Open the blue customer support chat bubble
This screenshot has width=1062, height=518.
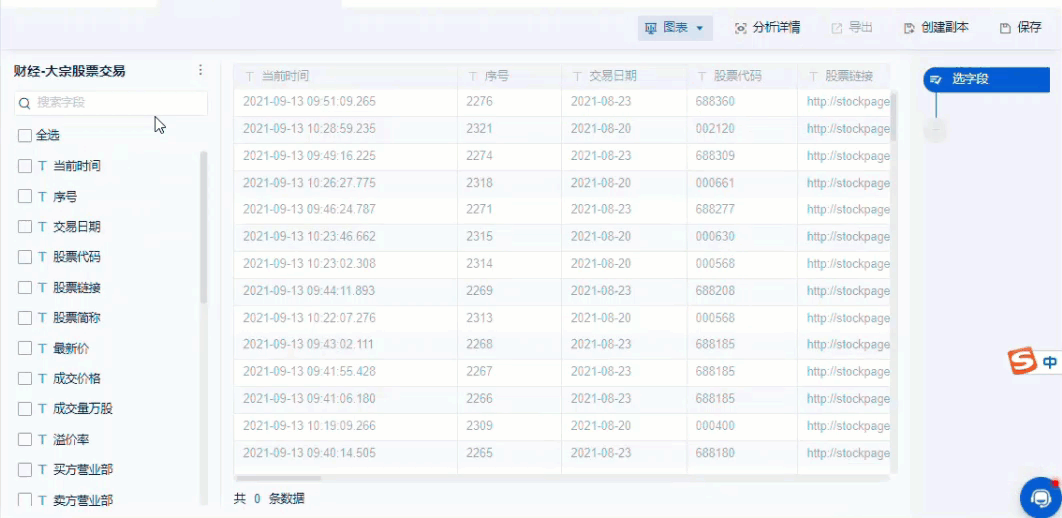tap(1042, 497)
